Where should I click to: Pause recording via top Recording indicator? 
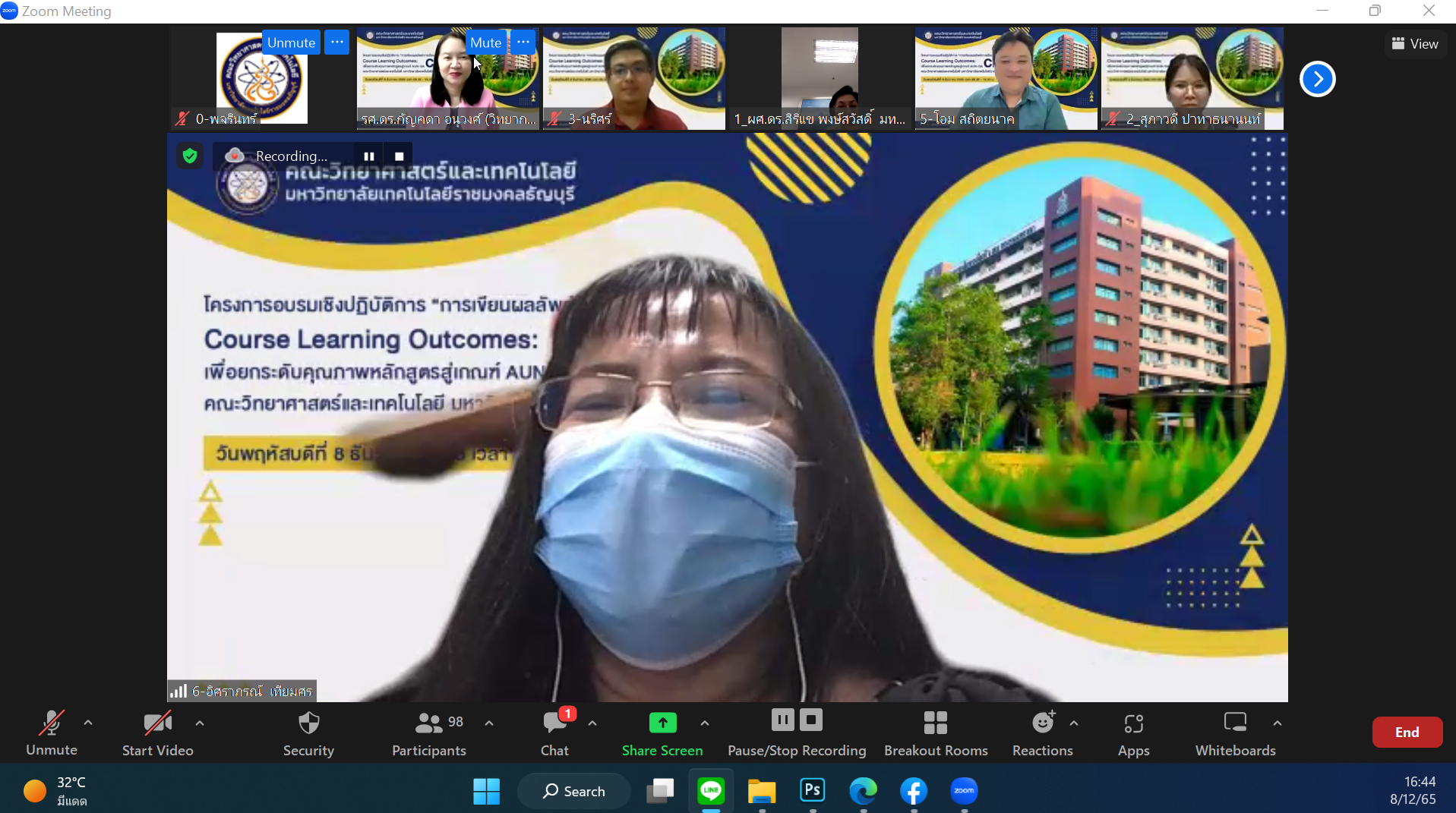(x=368, y=156)
